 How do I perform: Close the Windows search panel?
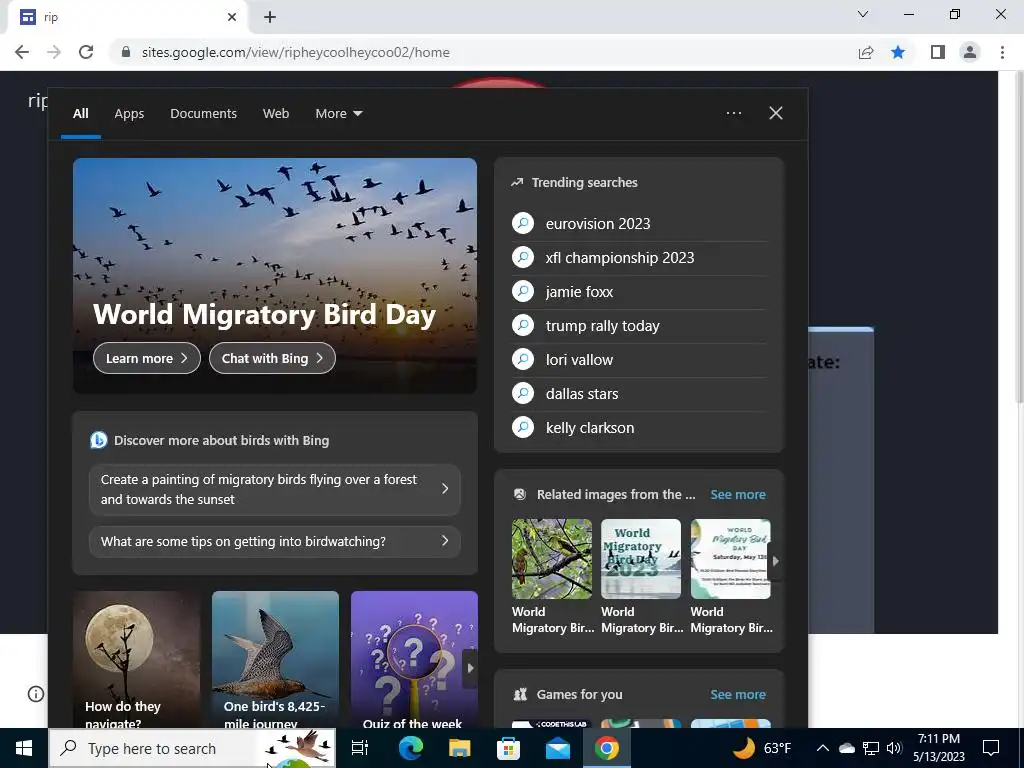coord(776,113)
